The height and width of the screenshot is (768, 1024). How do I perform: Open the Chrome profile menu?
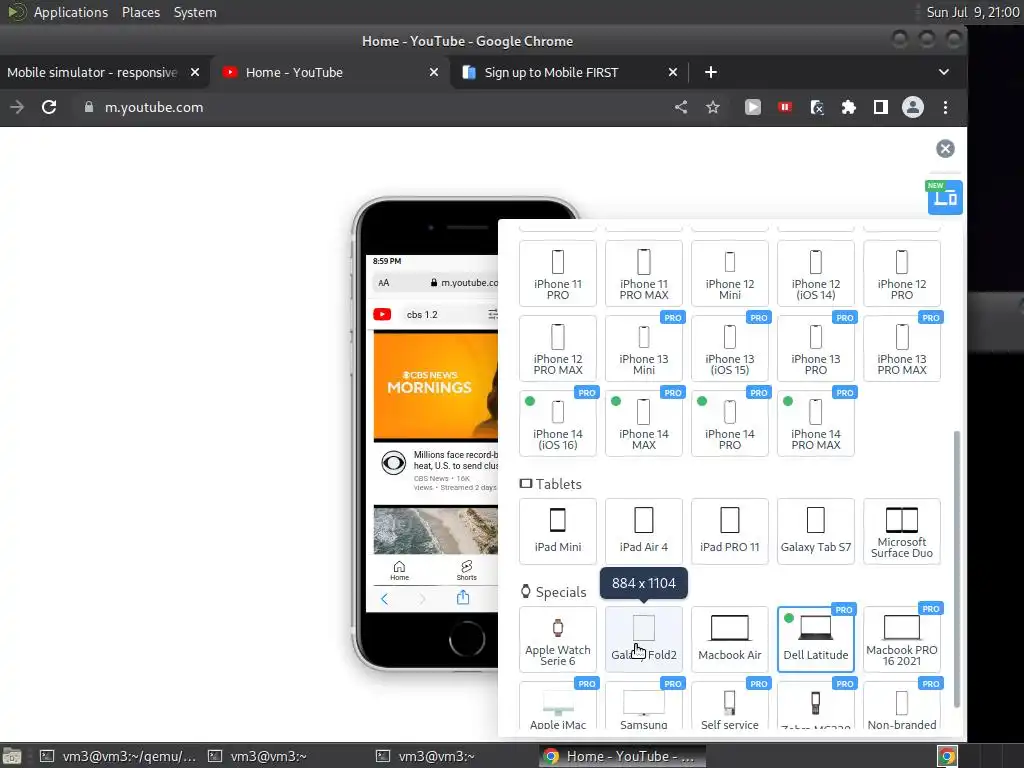coord(912,107)
